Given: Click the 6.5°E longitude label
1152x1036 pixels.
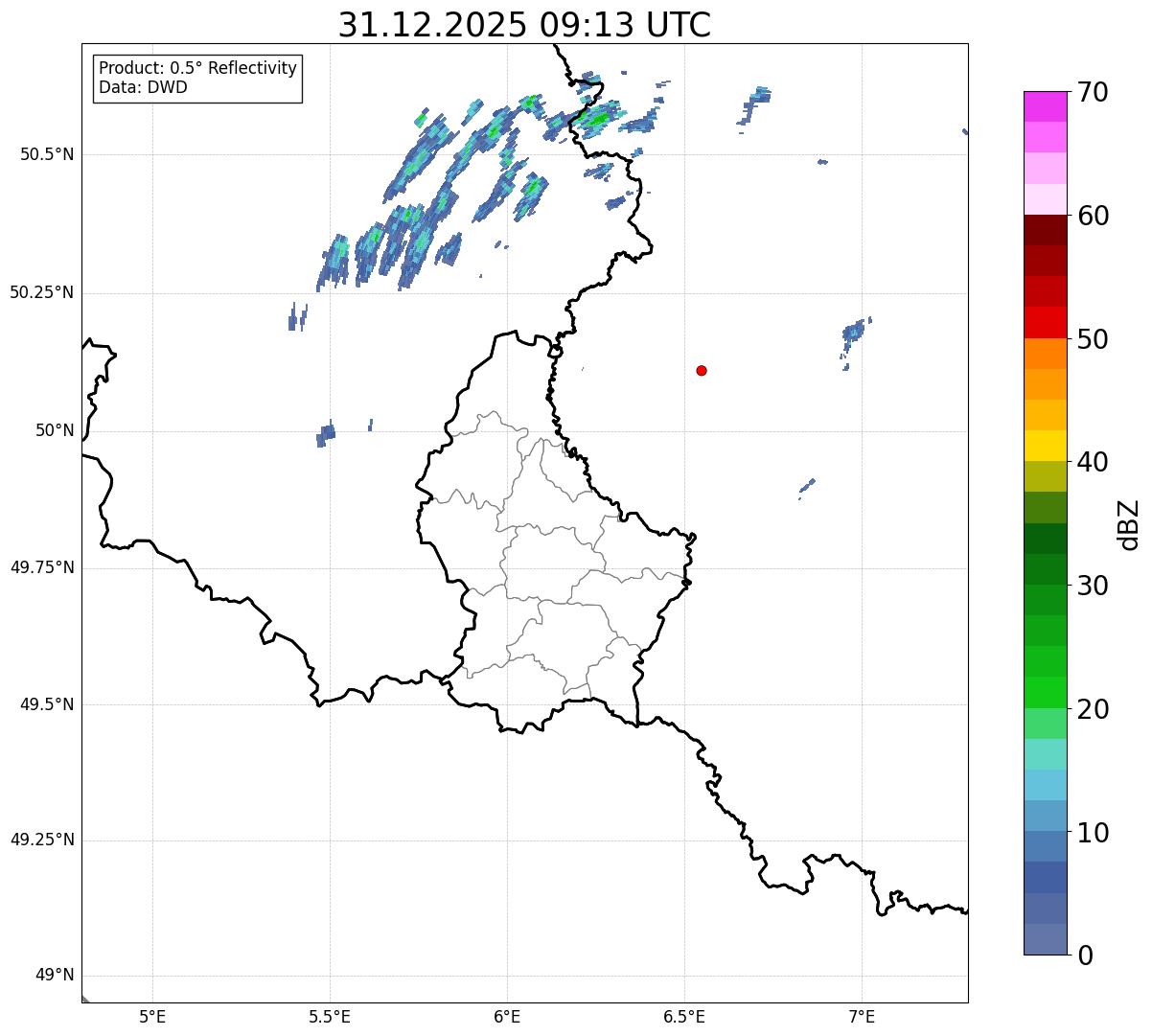Looking at the screenshot, I should click(684, 1017).
